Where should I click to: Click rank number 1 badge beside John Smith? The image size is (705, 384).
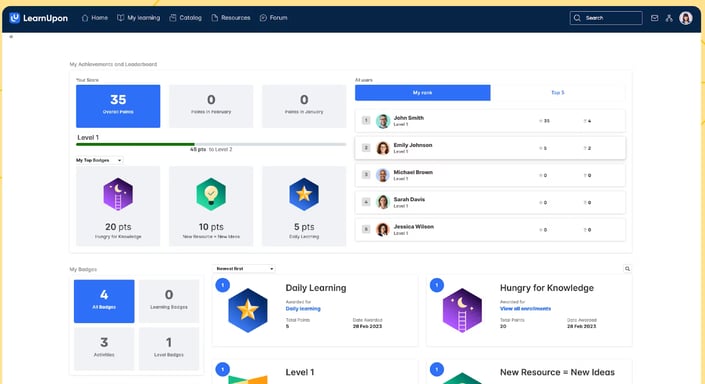(366, 121)
